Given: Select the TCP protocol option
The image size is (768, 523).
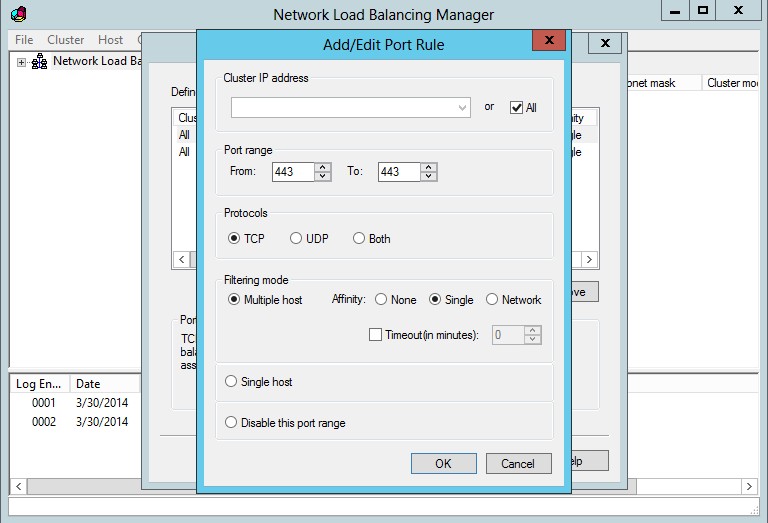Looking at the screenshot, I should tap(234, 239).
